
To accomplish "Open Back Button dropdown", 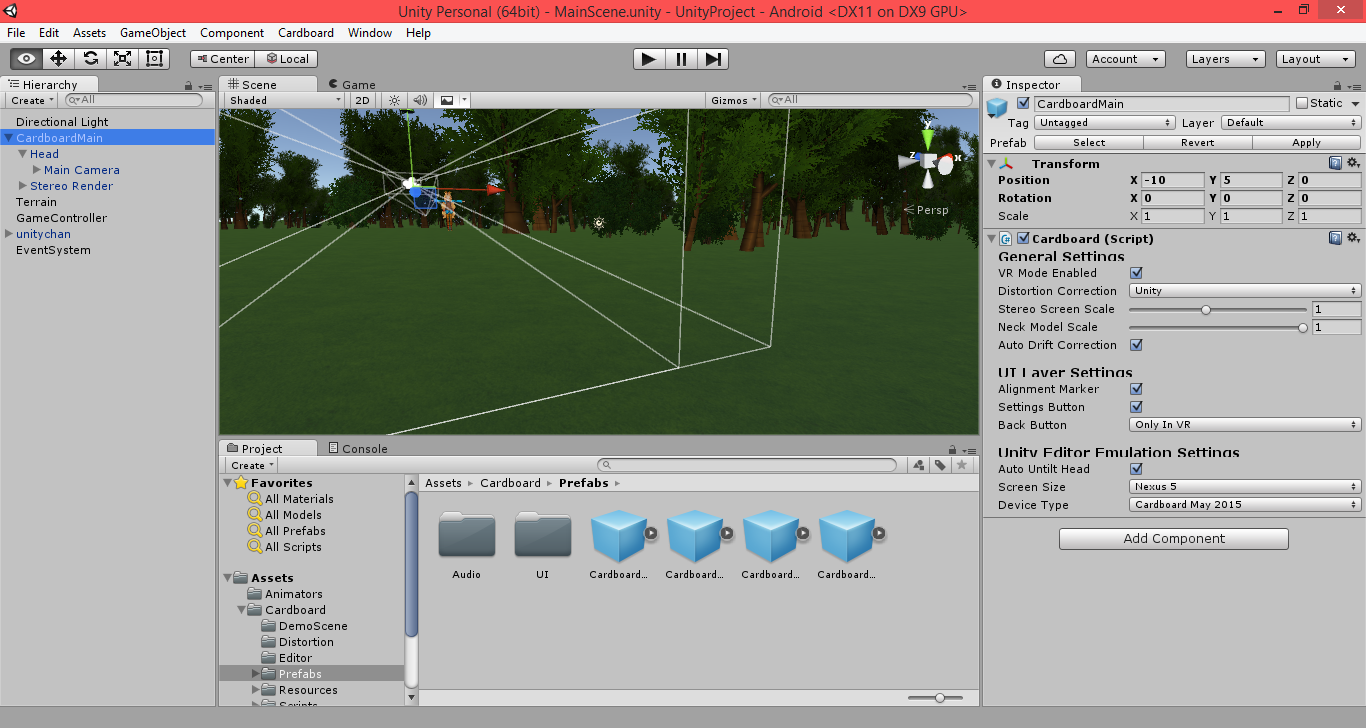I will [1245, 425].
